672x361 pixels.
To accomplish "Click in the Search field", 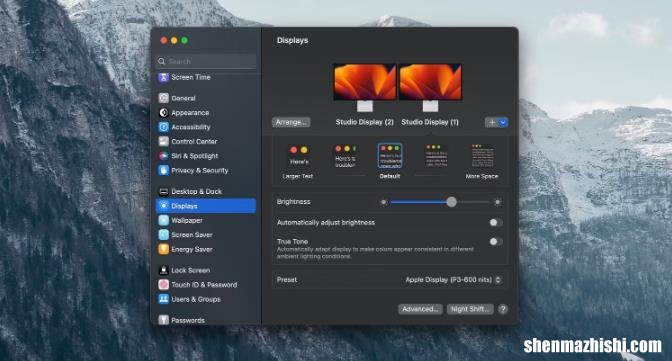I will [207, 61].
